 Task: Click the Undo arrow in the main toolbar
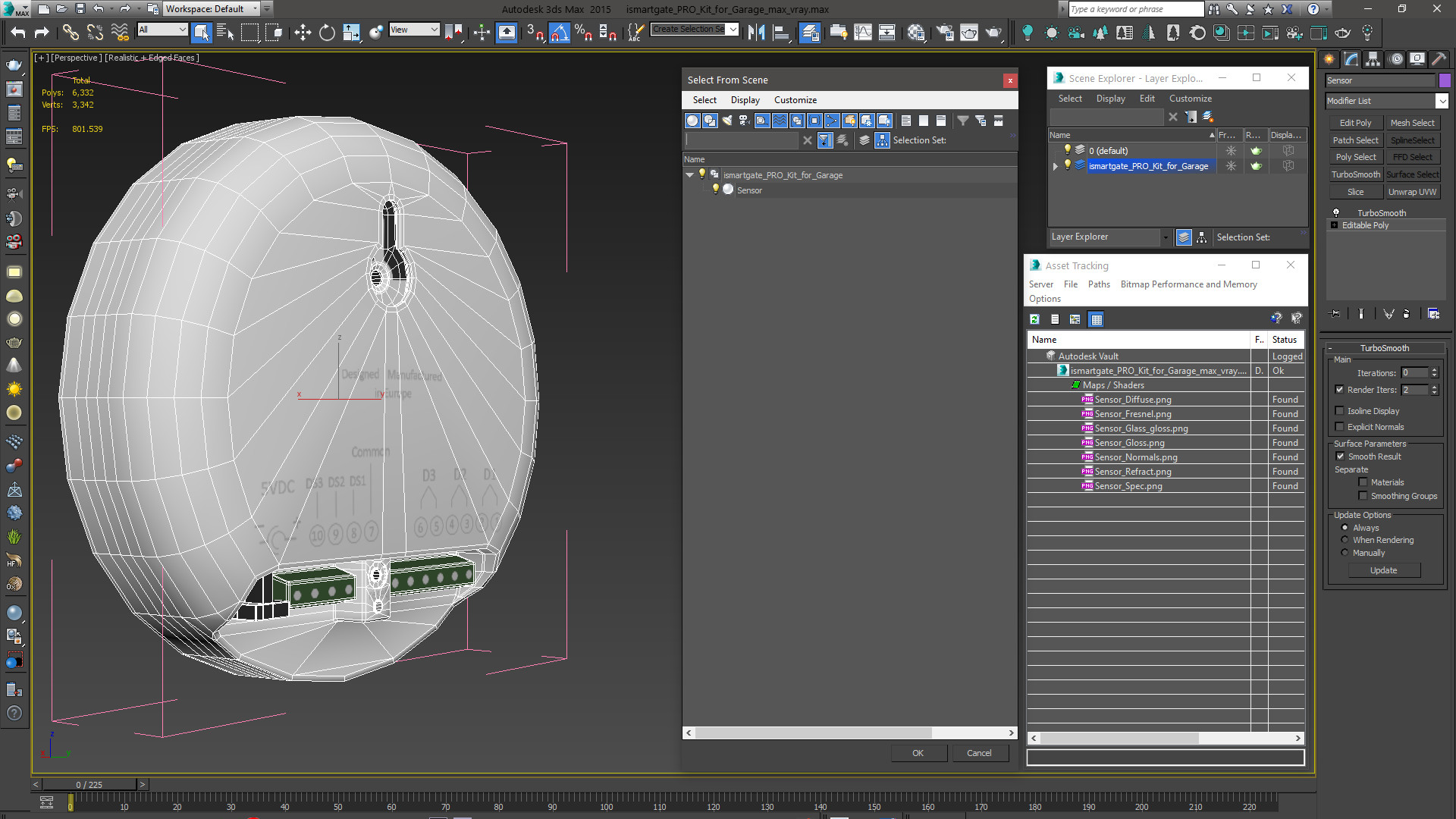point(18,33)
